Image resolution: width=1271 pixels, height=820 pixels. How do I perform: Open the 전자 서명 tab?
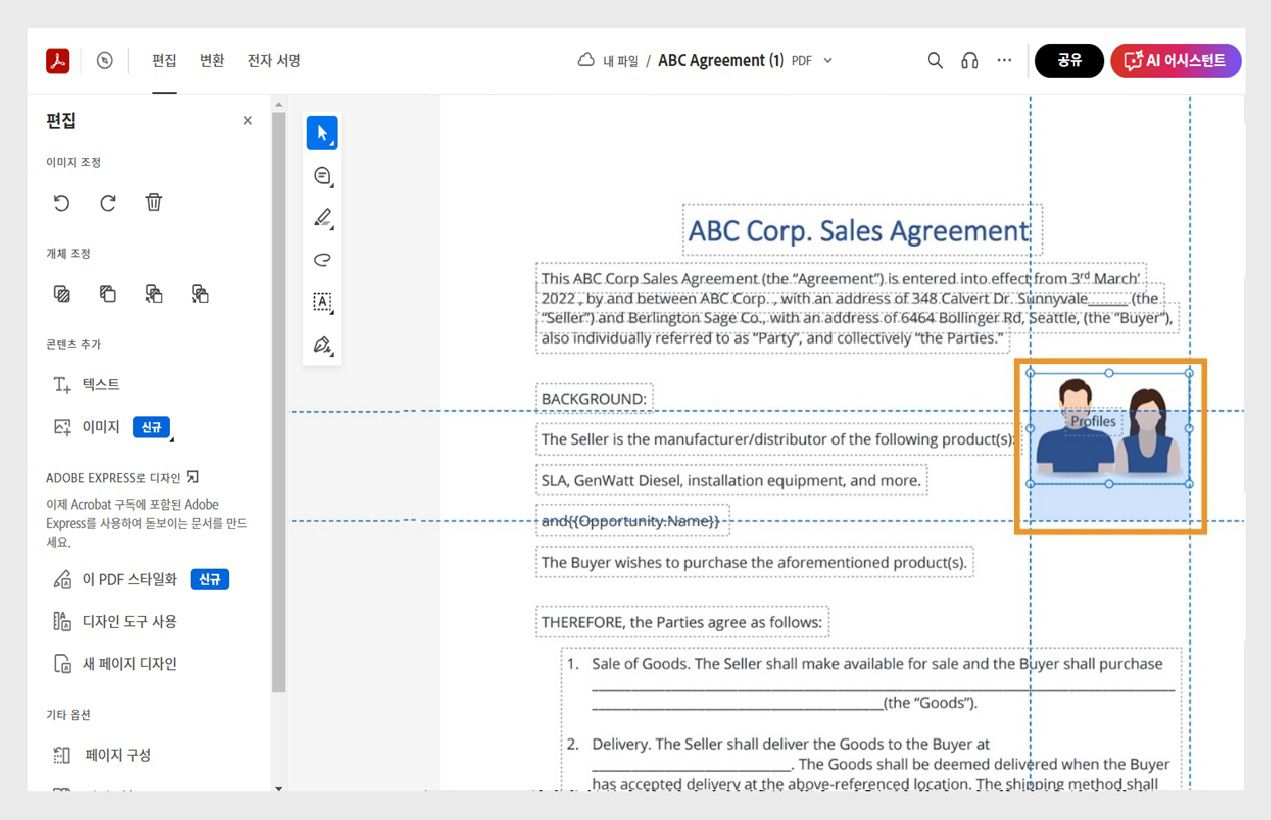coord(274,61)
